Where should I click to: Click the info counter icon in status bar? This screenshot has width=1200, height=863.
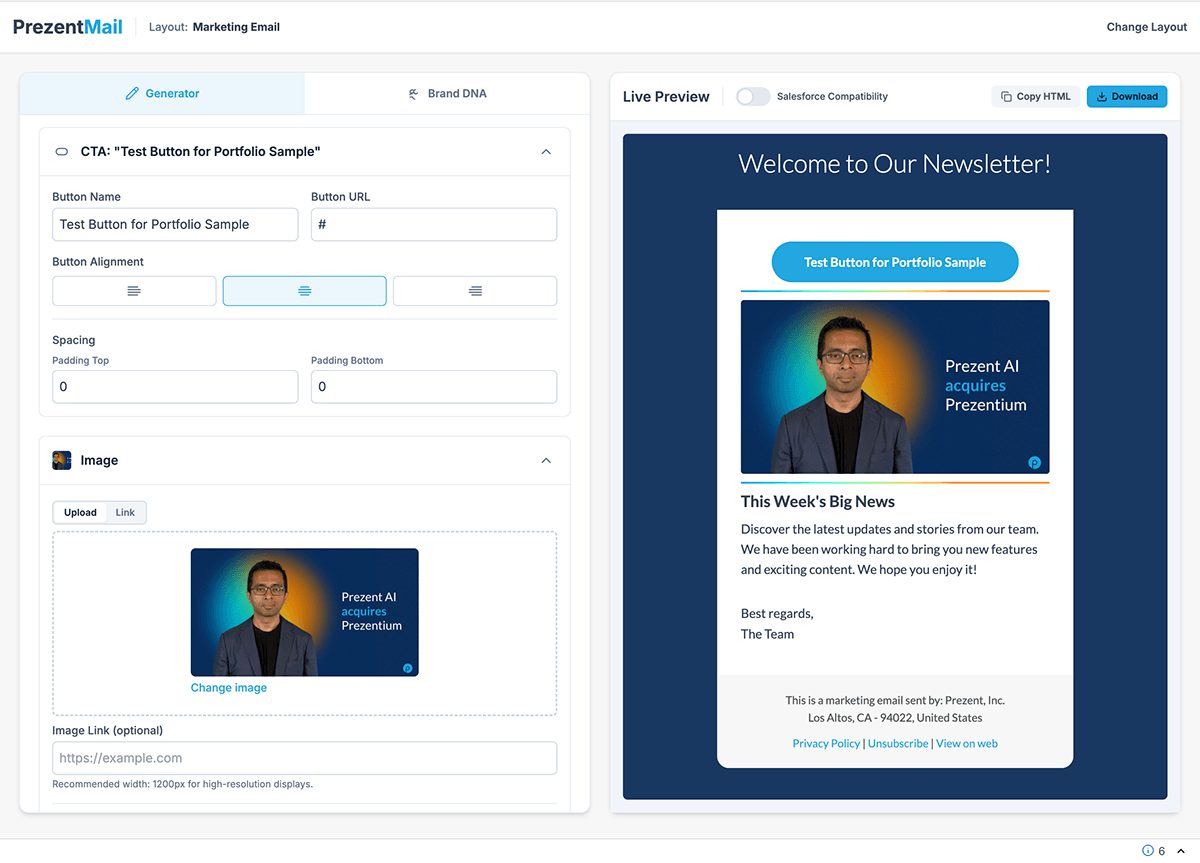point(1148,851)
